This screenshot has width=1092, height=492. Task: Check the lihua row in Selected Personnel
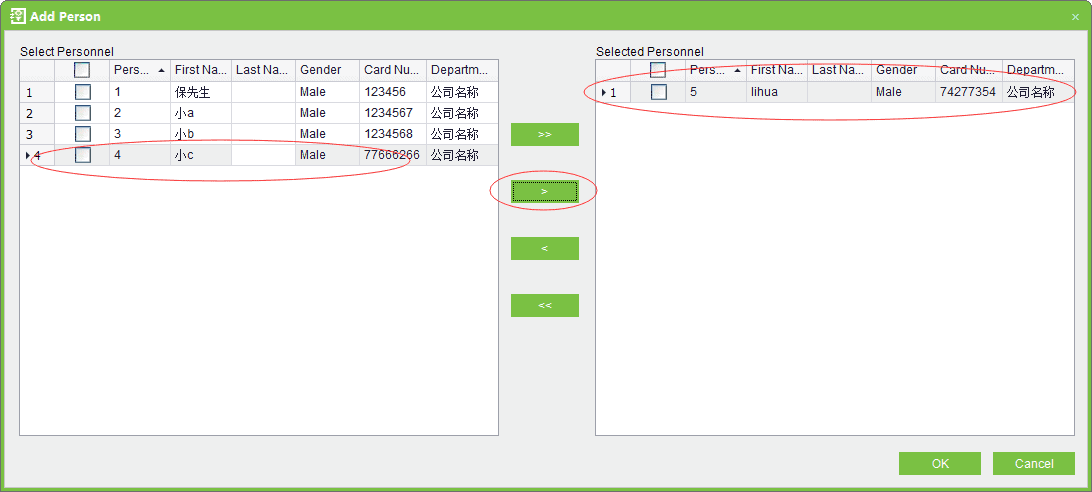pyautogui.click(x=658, y=92)
